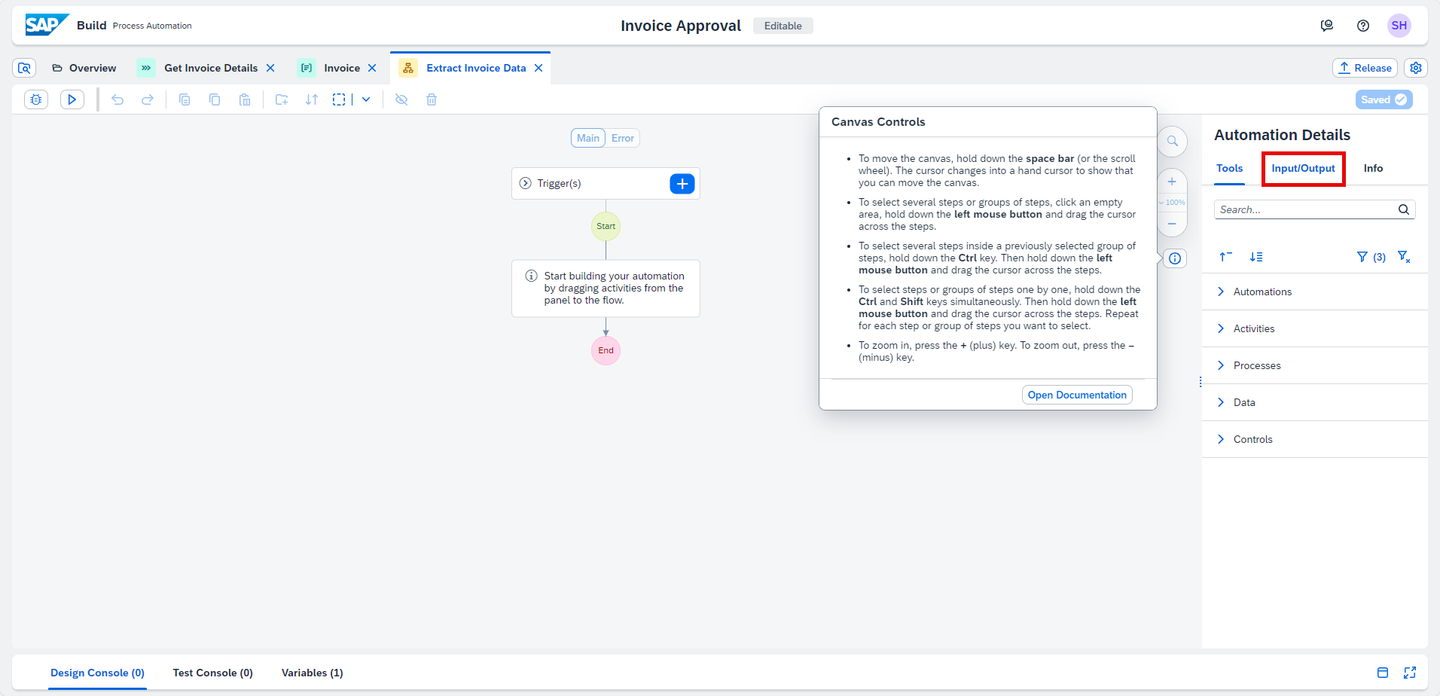
Task: Click the clear filters icon
Action: point(1404,257)
